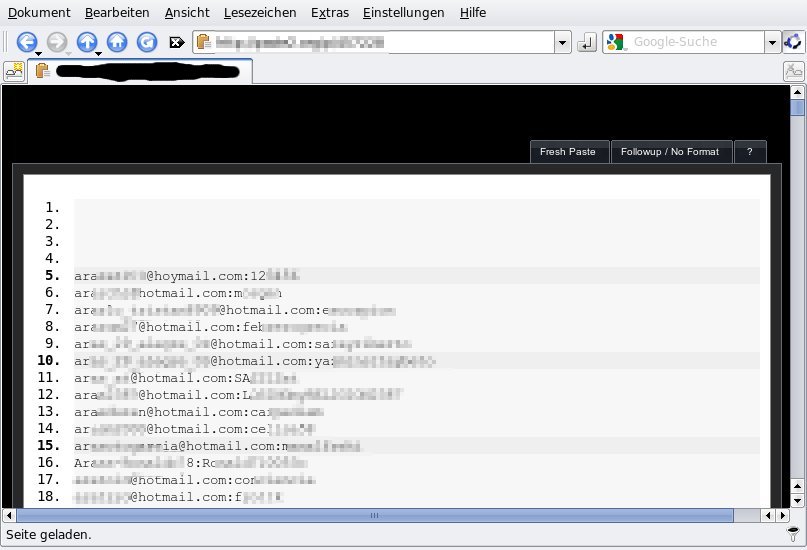
Task: Open a new tab with the tab-bar icon
Action: pyautogui.click(x=14, y=71)
